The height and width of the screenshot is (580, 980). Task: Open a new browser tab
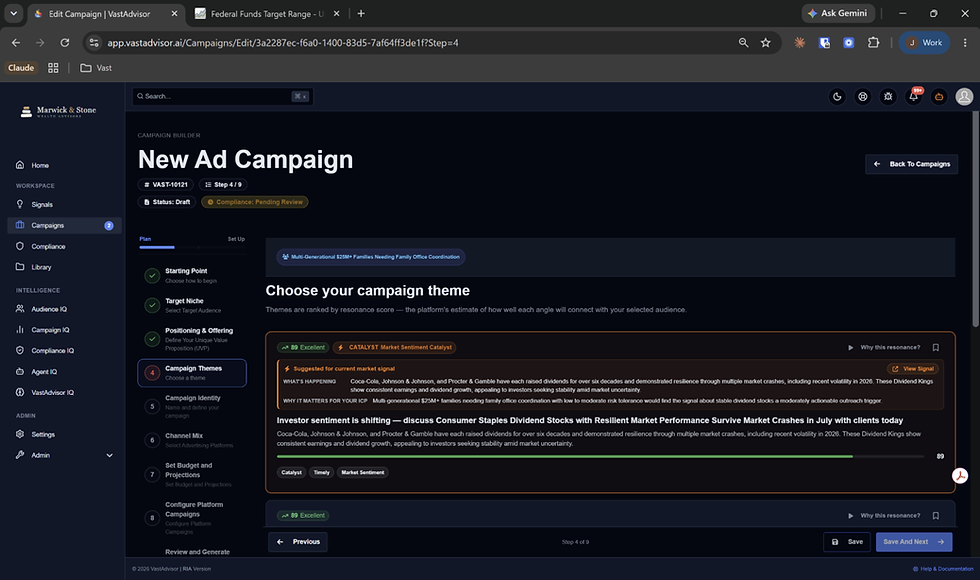361,14
